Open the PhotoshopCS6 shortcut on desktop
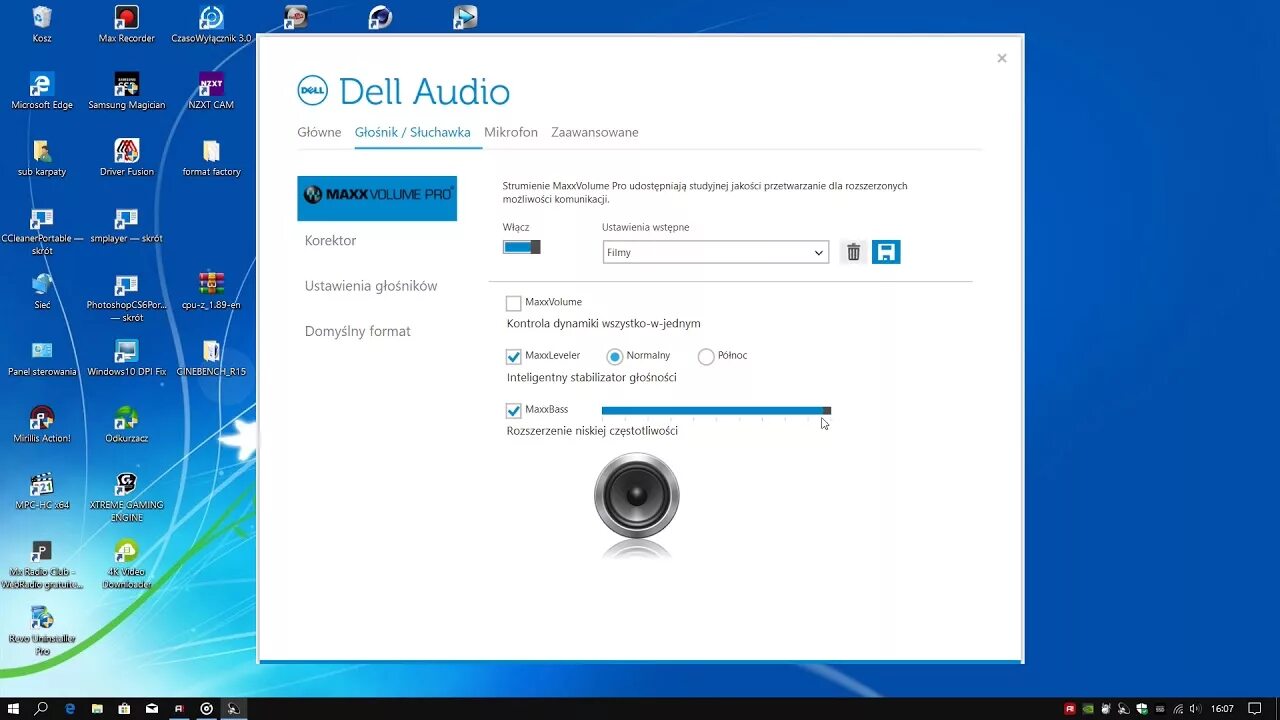Image resolution: width=1280 pixels, height=720 pixels. 127,297
